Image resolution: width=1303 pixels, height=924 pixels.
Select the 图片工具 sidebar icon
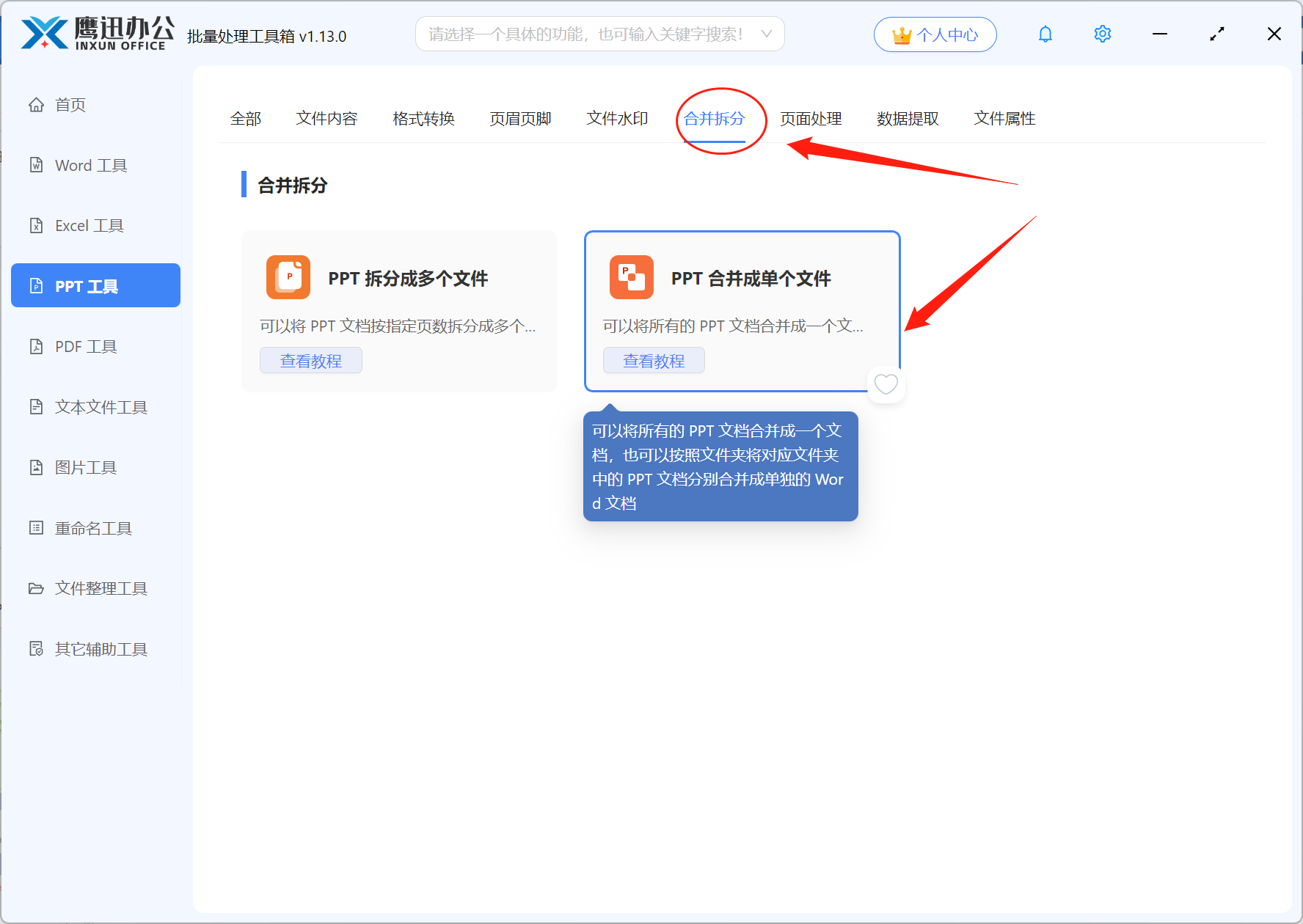(x=85, y=467)
